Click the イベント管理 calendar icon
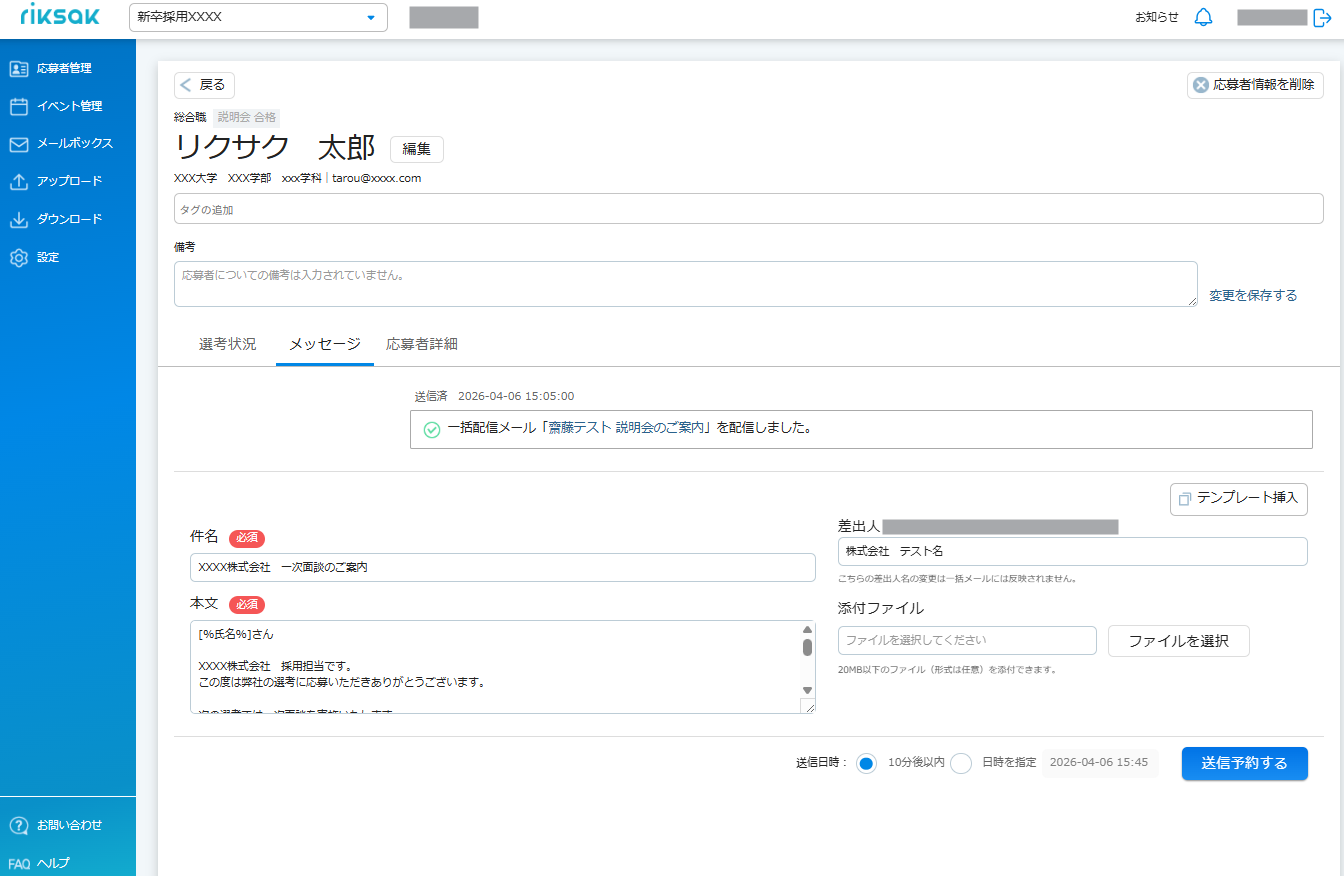This screenshot has height=876, width=1344. tap(18, 106)
